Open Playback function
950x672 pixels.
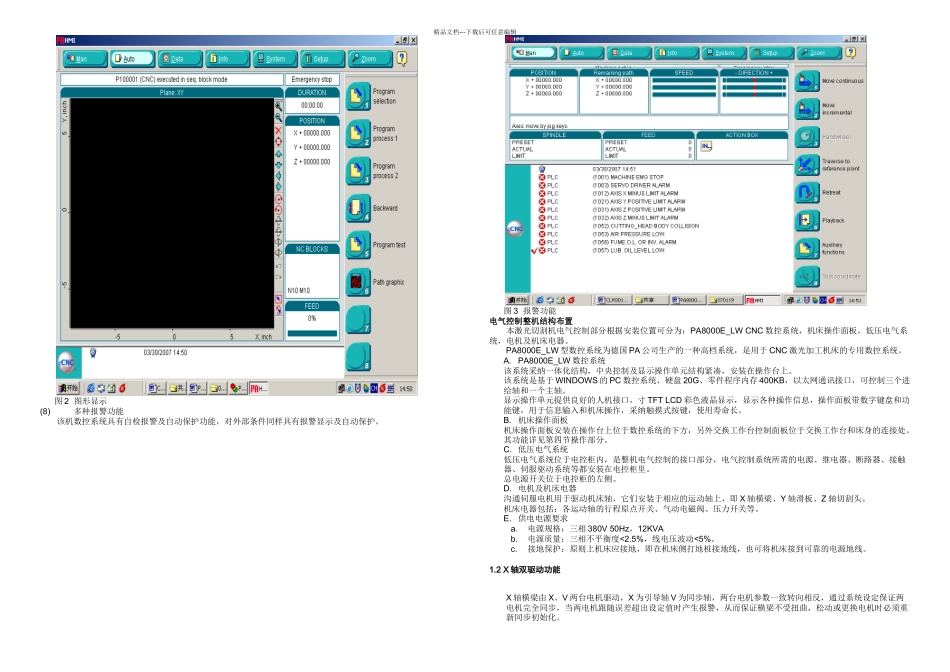pyautogui.click(x=807, y=221)
